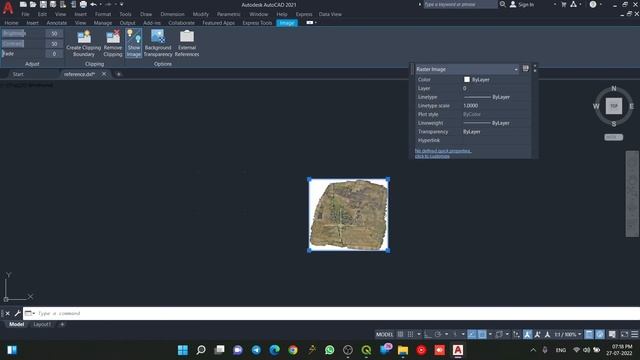
Task: Click TOP face of the ViewCube
Action: pos(613,106)
